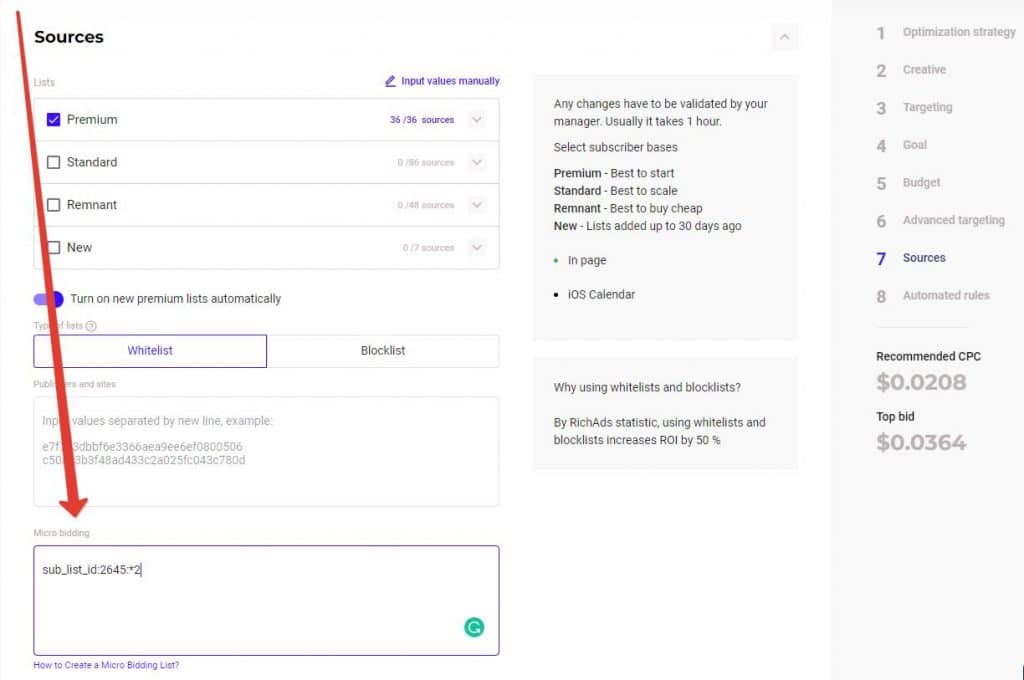The image size is (1024, 680).
Task: Select the New list checkbox
Action: [54, 247]
